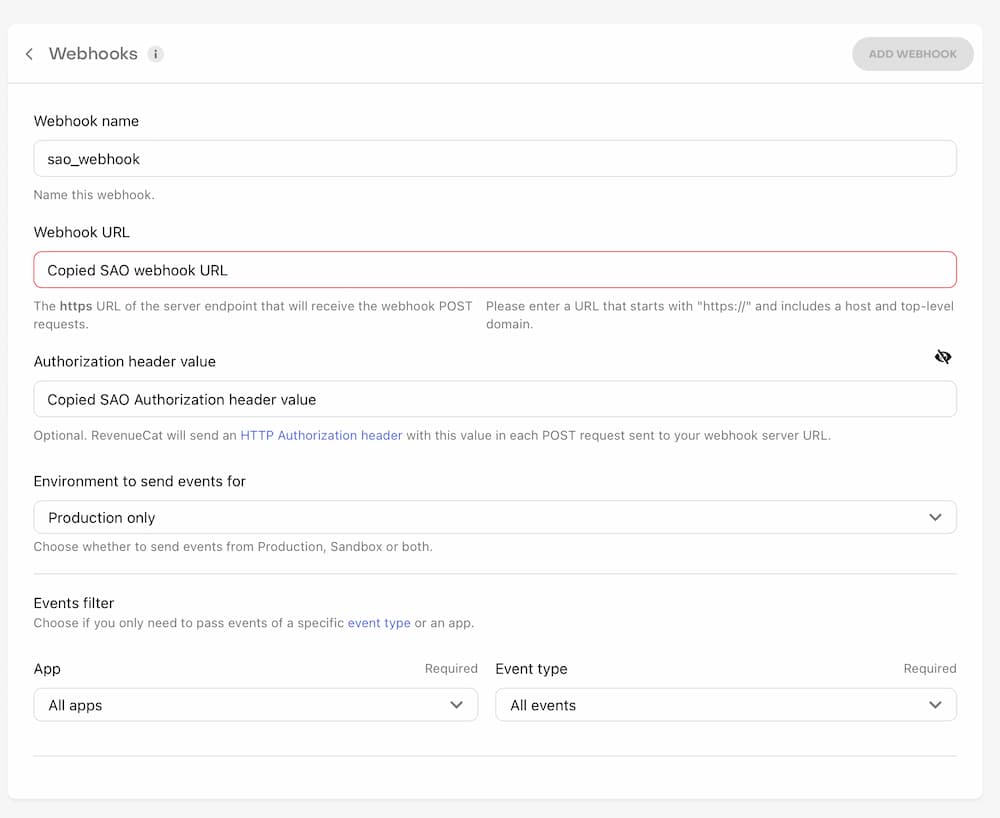Click the info icon beside Webhooks title

tap(155, 54)
